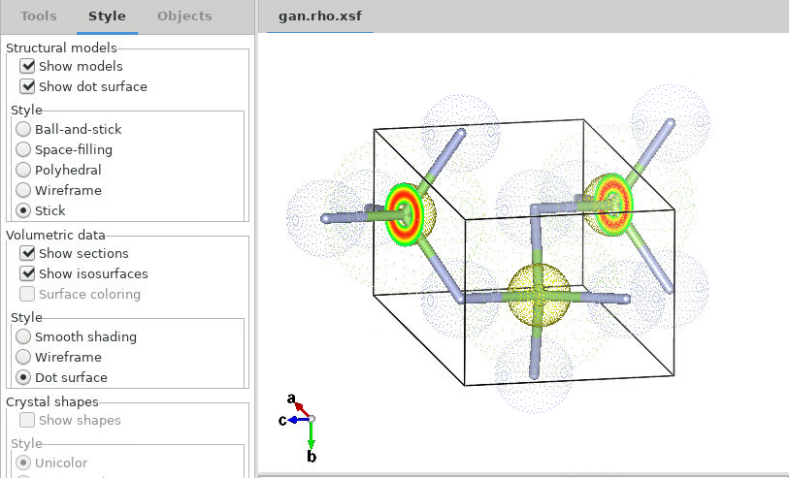
Task: Select the Style tab
Action: click(x=107, y=16)
